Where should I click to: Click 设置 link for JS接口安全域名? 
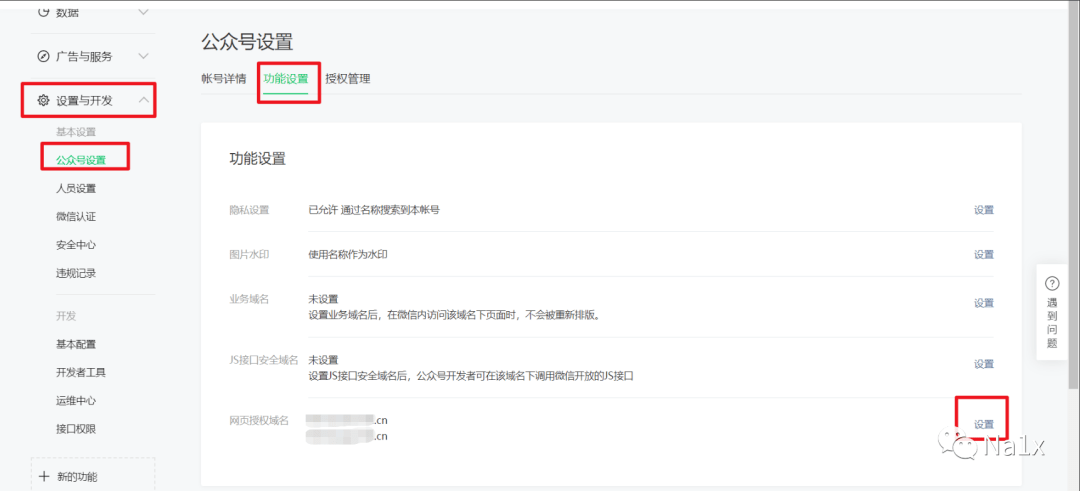(984, 364)
